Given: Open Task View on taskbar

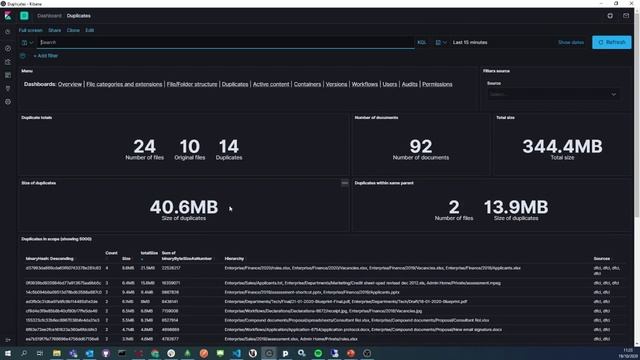Looking at the screenshot, I should (x=40, y=353).
